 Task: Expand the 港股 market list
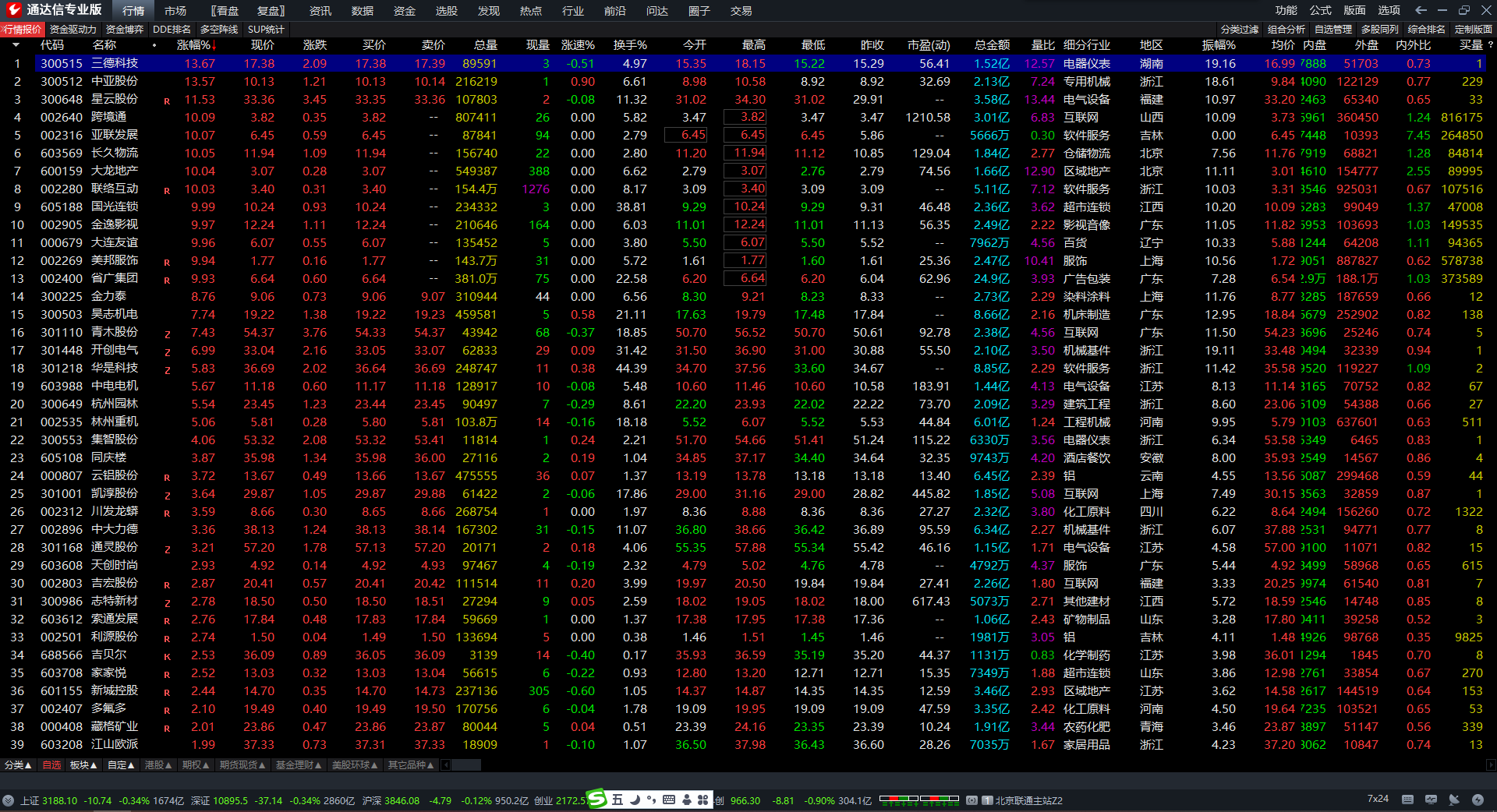pyautogui.click(x=158, y=765)
